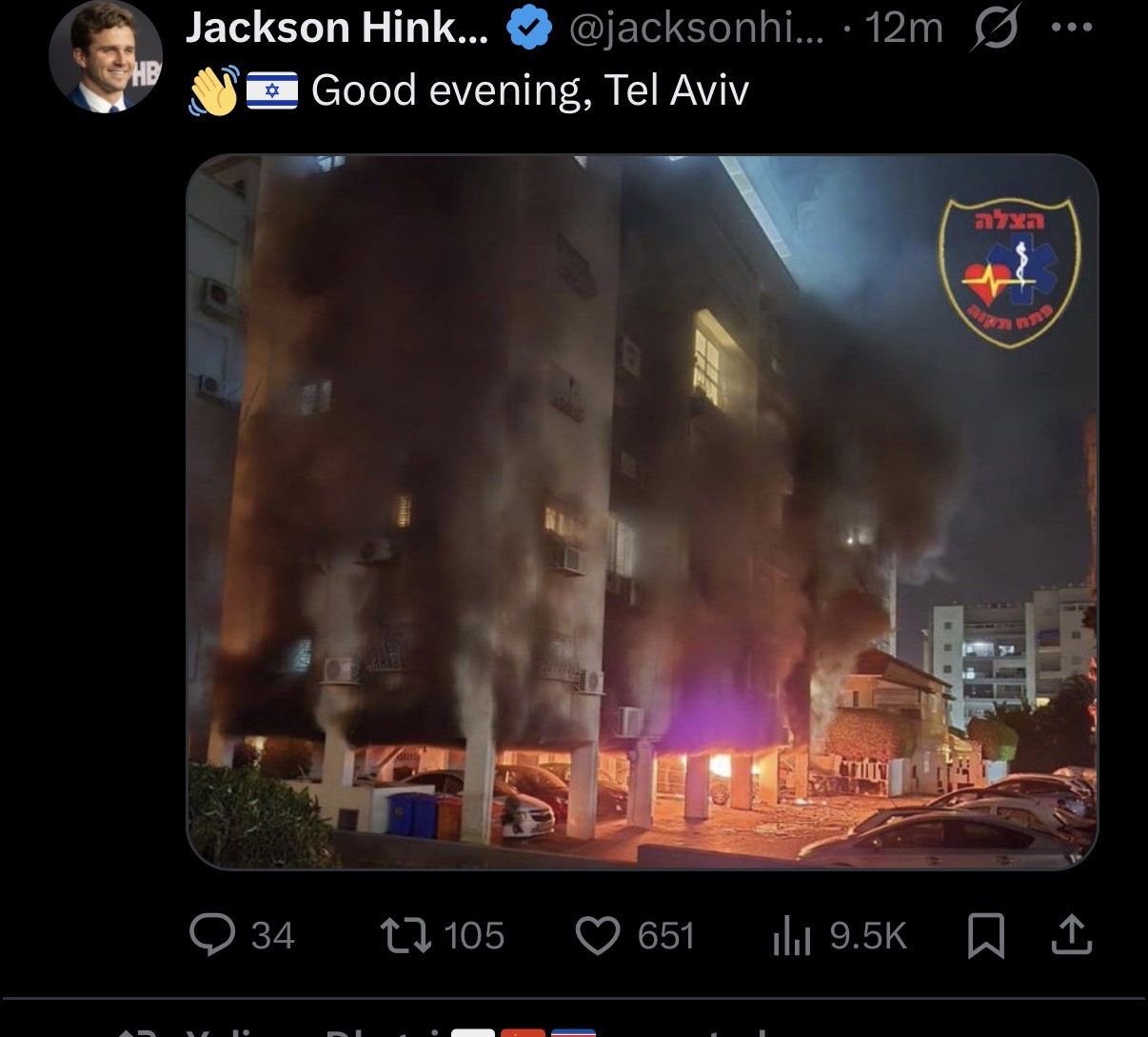Screen dimensions: 1148x1037
Task: Click the 651 likes count
Action: (666, 935)
